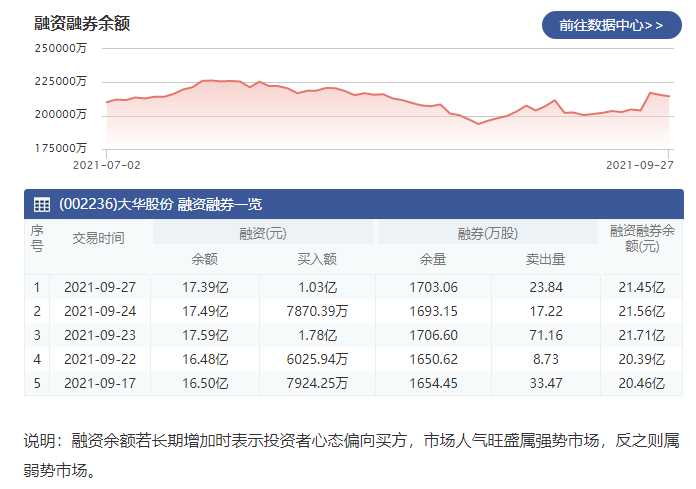The width and height of the screenshot is (696, 489).
Task: Click the 21.71亿 total balance cell
Action: (642, 335)
